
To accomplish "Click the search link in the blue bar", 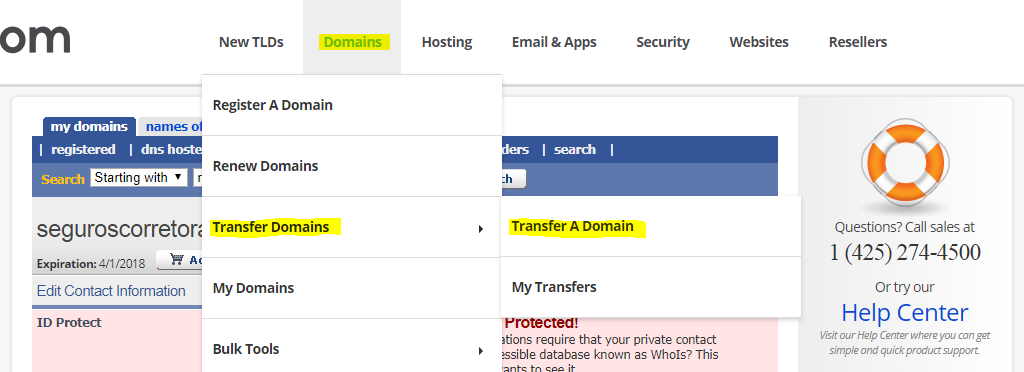I will coord(575,149).
